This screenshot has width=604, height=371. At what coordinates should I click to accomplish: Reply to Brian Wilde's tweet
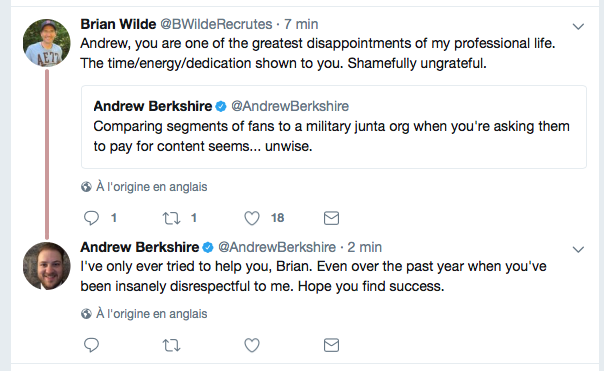pos(91,218)
